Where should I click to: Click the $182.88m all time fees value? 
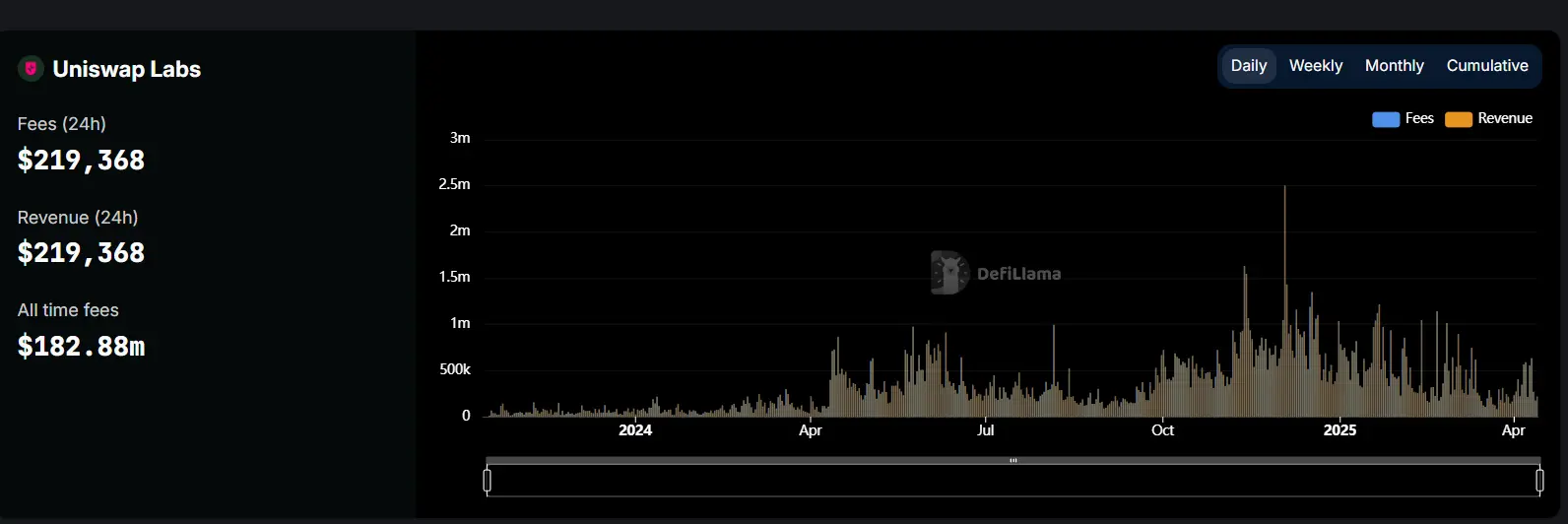point(81,347)
